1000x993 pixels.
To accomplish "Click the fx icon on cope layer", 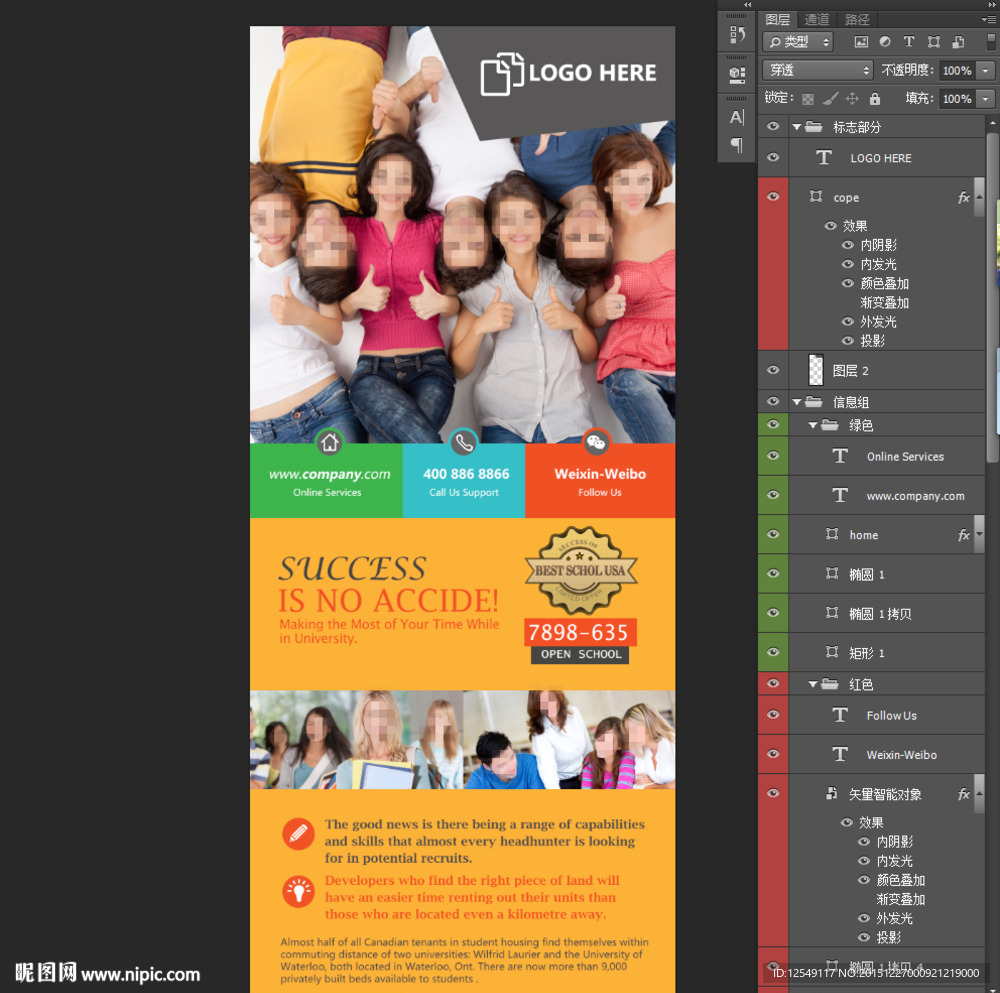I will tap(964, 198).
